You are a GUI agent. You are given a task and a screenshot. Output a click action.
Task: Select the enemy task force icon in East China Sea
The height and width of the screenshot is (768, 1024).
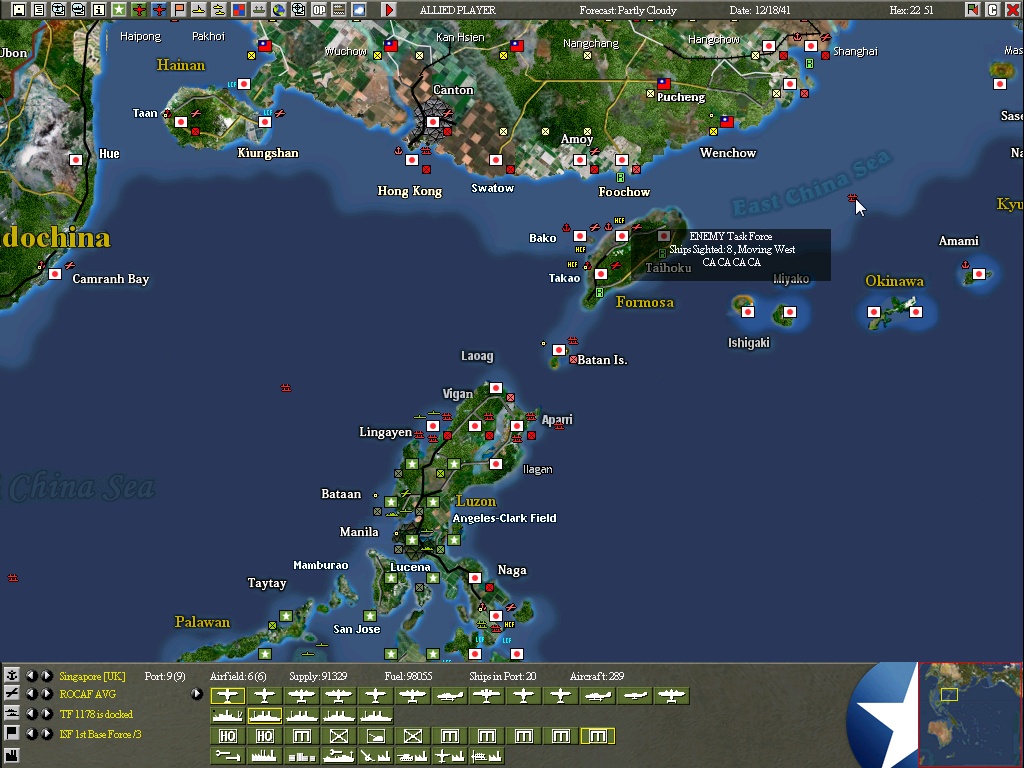click(x=852, y=197)
